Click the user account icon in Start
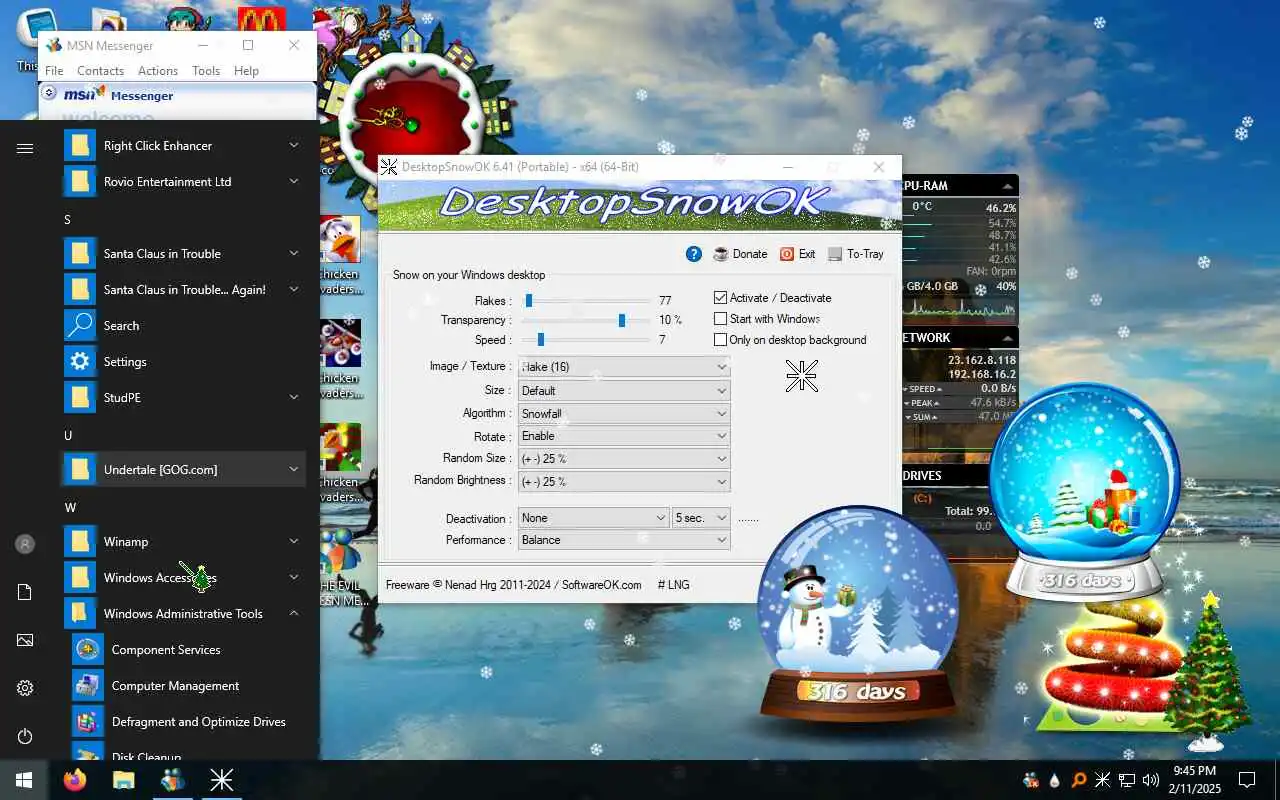This screenshot has height=800, width=1280. coord(25,544)
